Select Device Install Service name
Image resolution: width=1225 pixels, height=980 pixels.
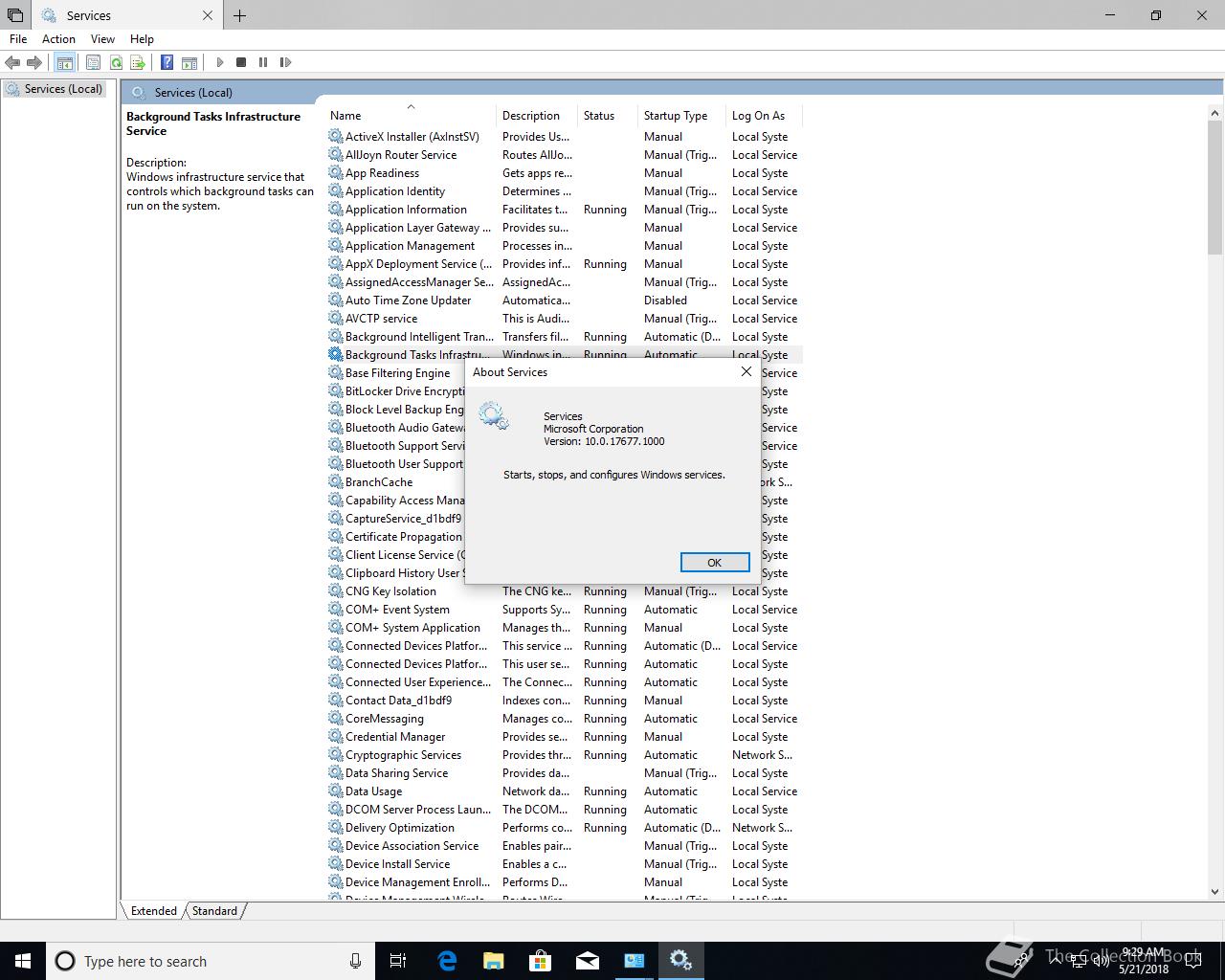tap(397, 864)
